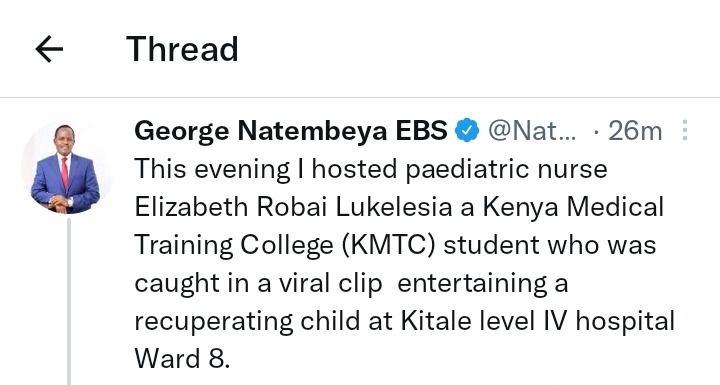Viewport: 720px width, 385px height.
Task: Open George Natembeya's profile picture
Action: [x=66, y=169]
